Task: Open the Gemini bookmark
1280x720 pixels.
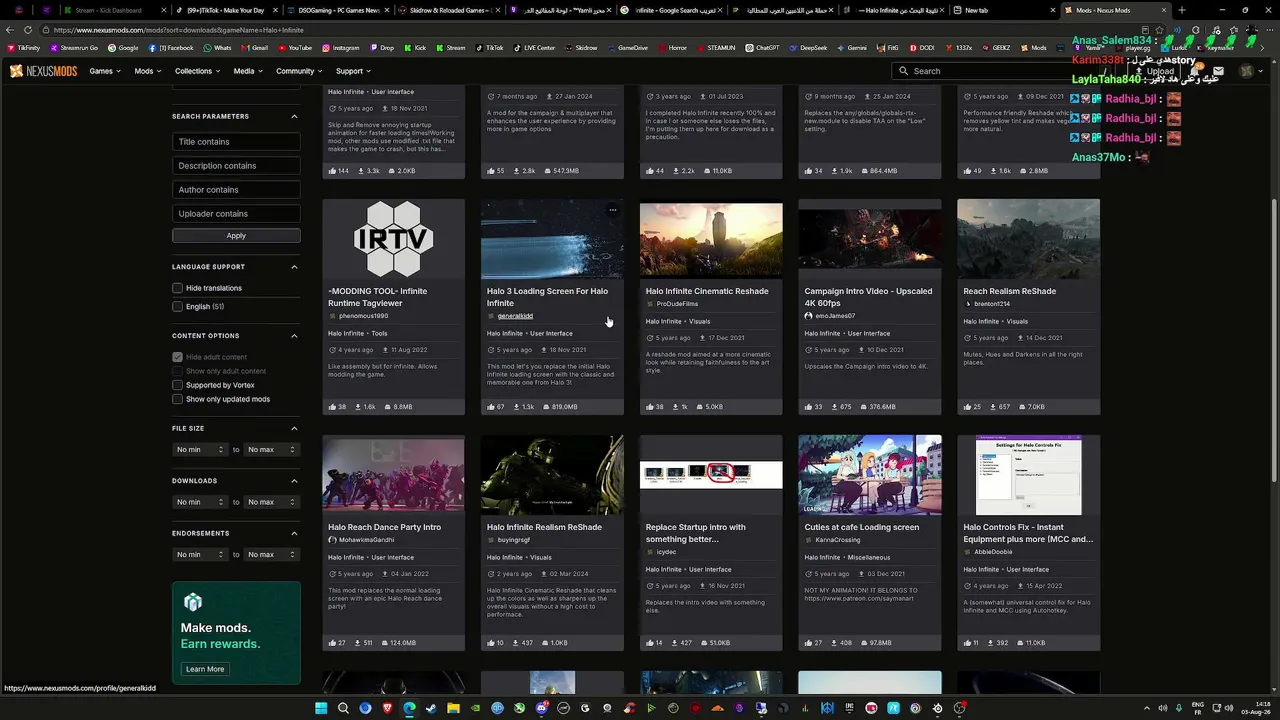Action: point(851,48)
